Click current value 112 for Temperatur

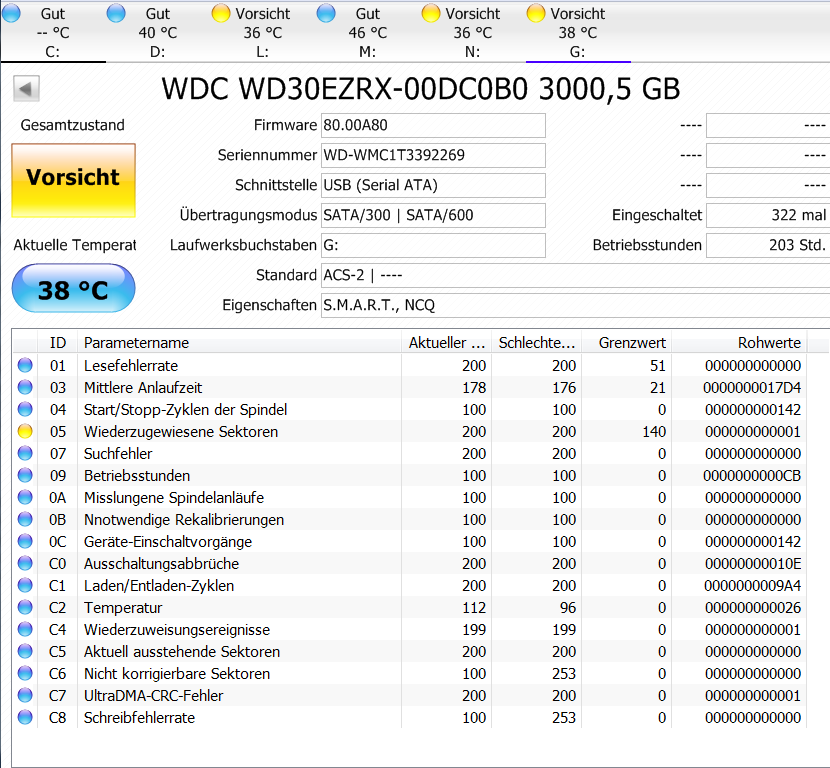[474, 608]
